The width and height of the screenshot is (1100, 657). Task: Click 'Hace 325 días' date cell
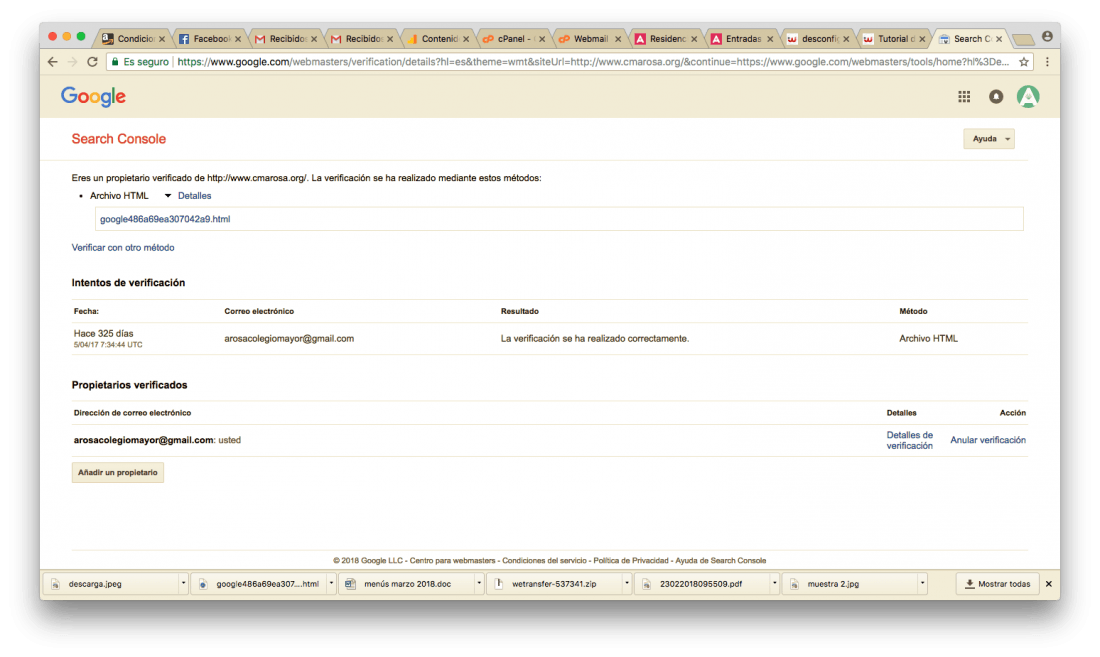coord(103,334)
